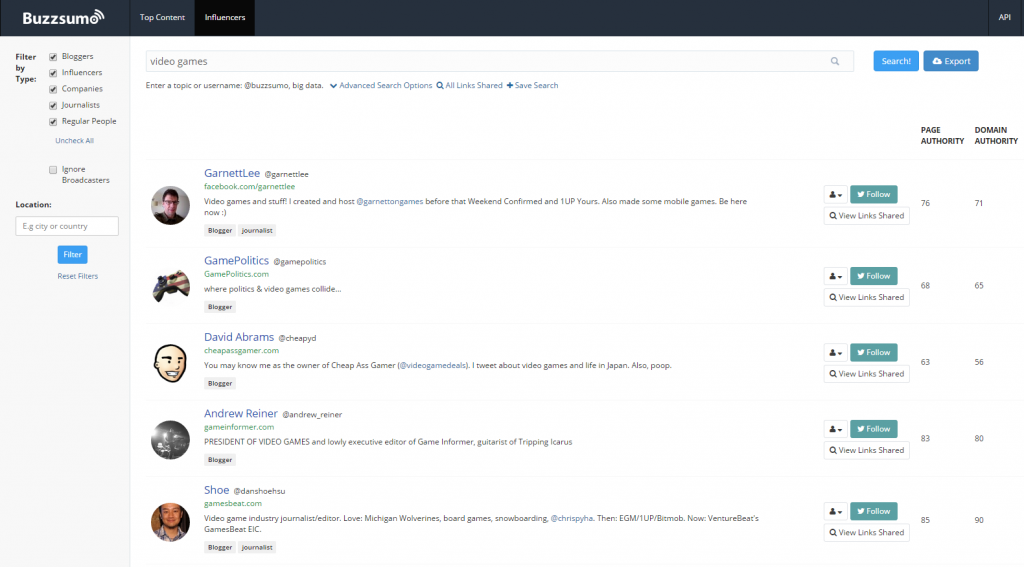Export the influencer results

click(951, 61)
